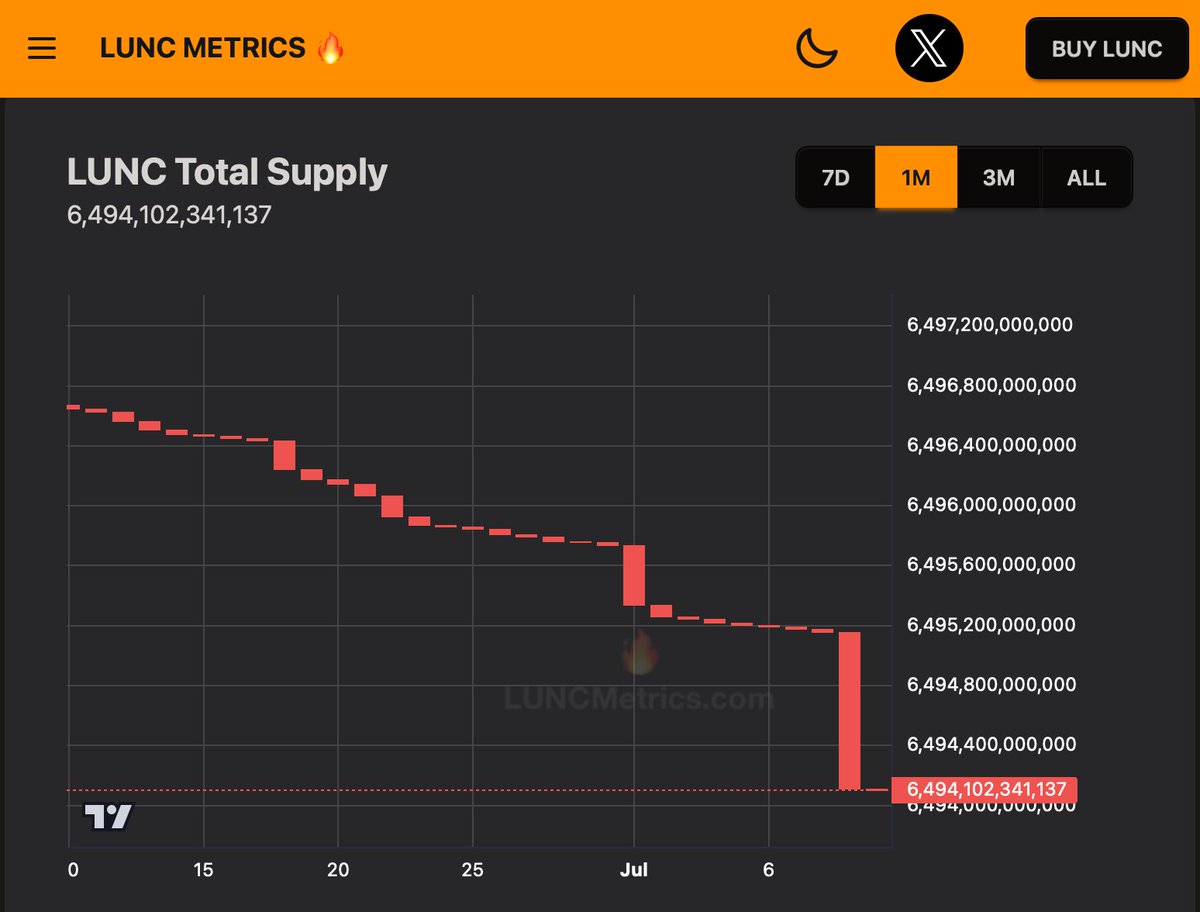Open the X social media profile
The width and height of the screenshot is (1200, 912).
click(928, 47)
